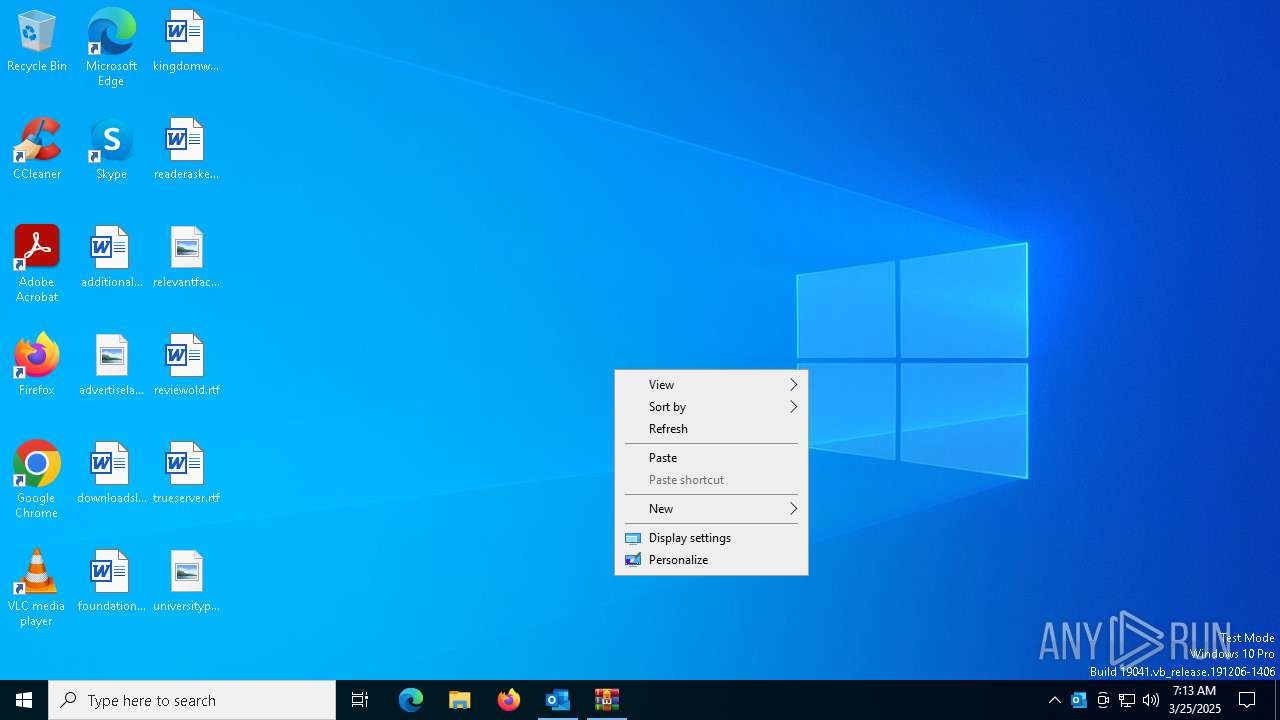
Task: Select the Firefox desktop shortcut
Action: [37, 366]
